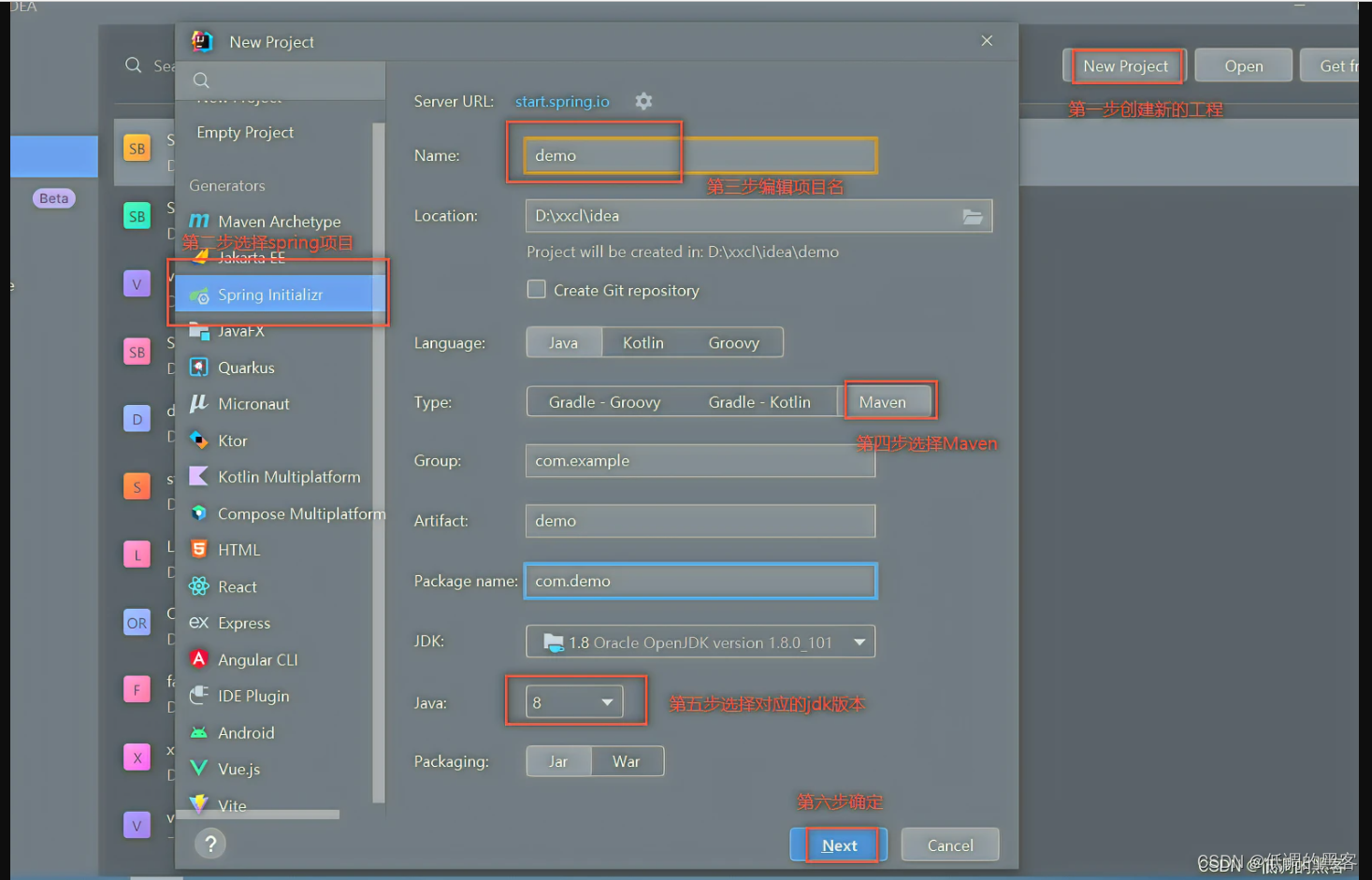Viewport: 1372px width, 880px height.
Task: Select Kotlin as the language
Action: click(643, 343)
